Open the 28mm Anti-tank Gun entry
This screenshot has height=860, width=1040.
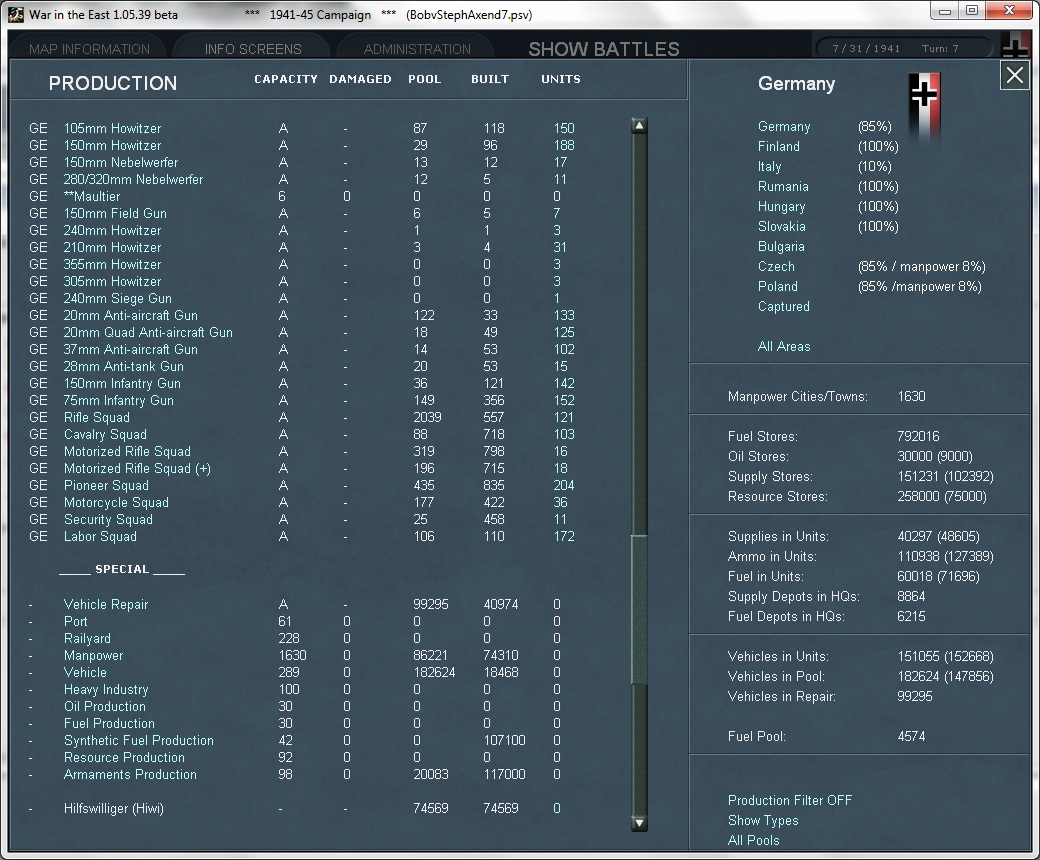click(x=123, y=367)
